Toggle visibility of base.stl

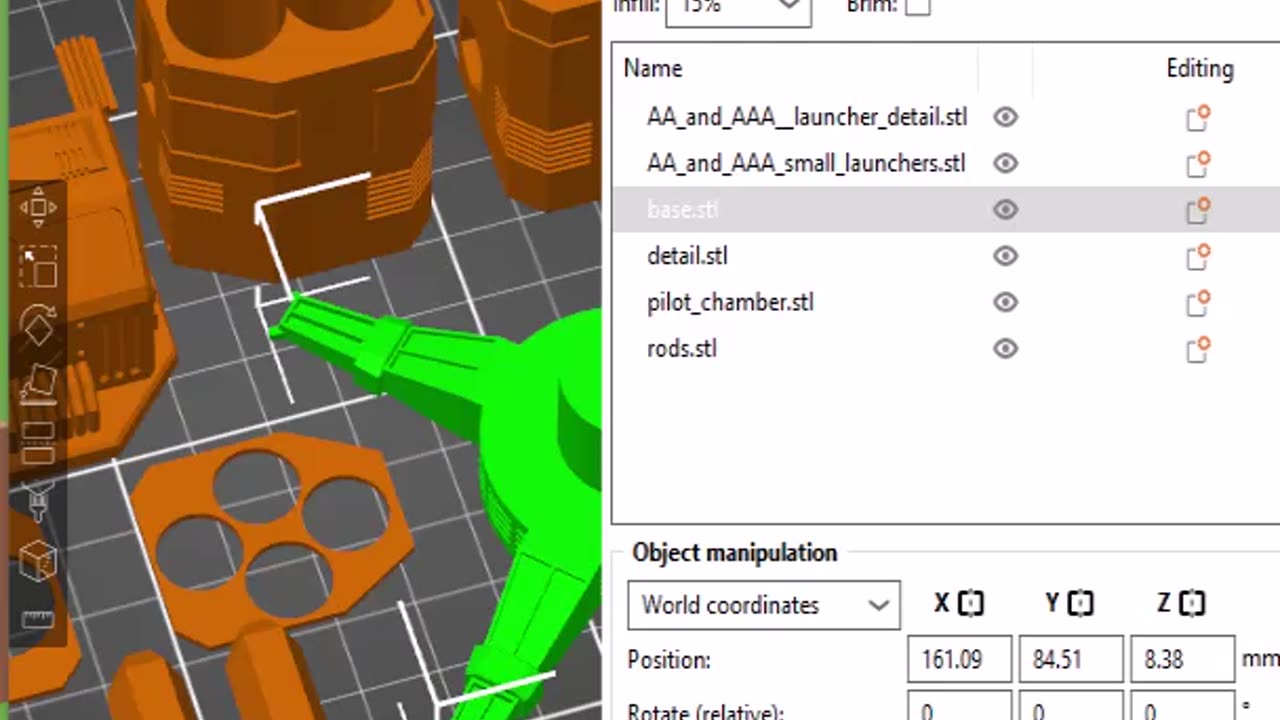[x=1005, y=210]
